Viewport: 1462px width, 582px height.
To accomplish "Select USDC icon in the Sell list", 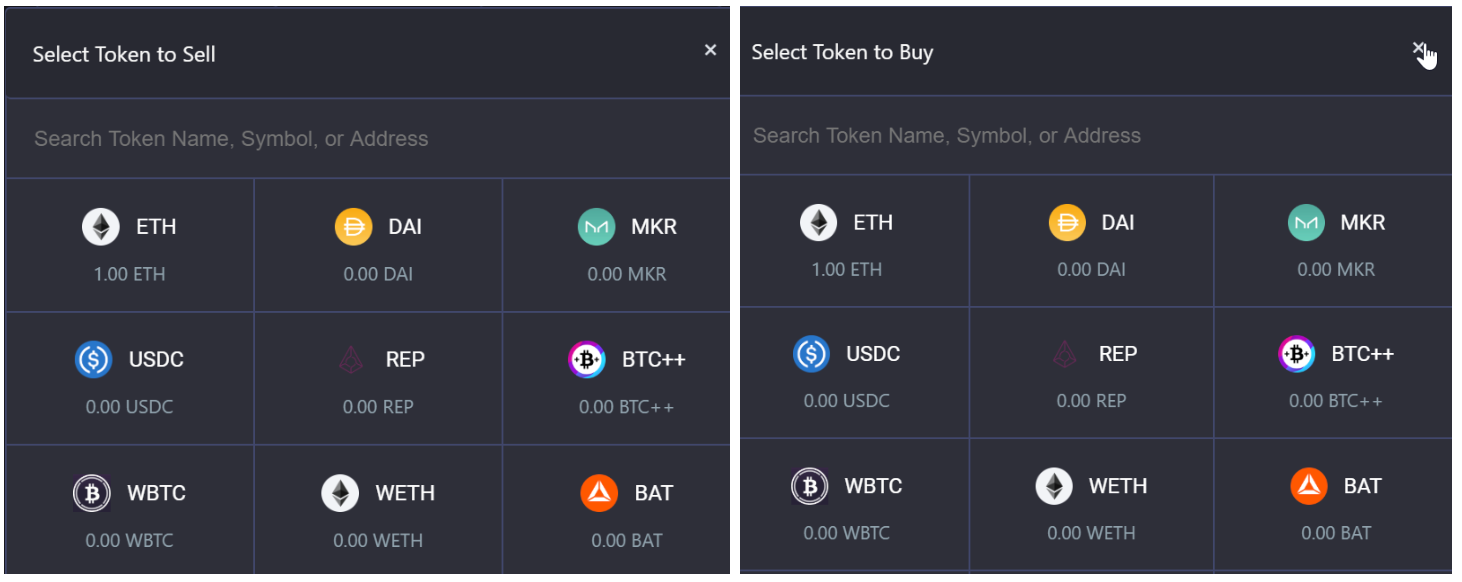I will click(93, 359).
